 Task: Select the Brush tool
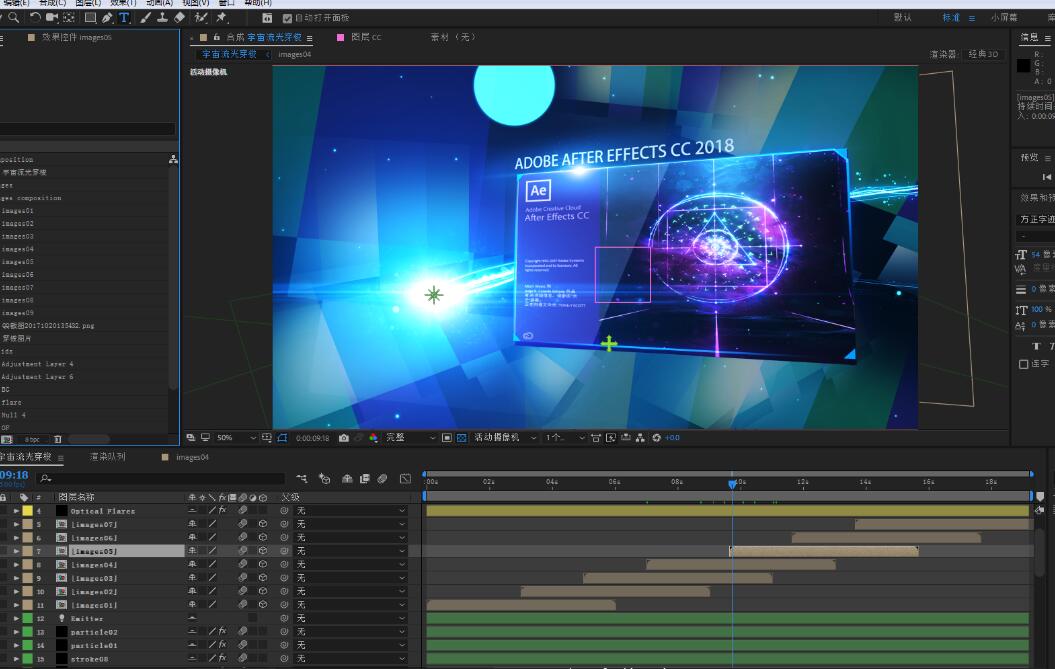[x=145, y=17]
